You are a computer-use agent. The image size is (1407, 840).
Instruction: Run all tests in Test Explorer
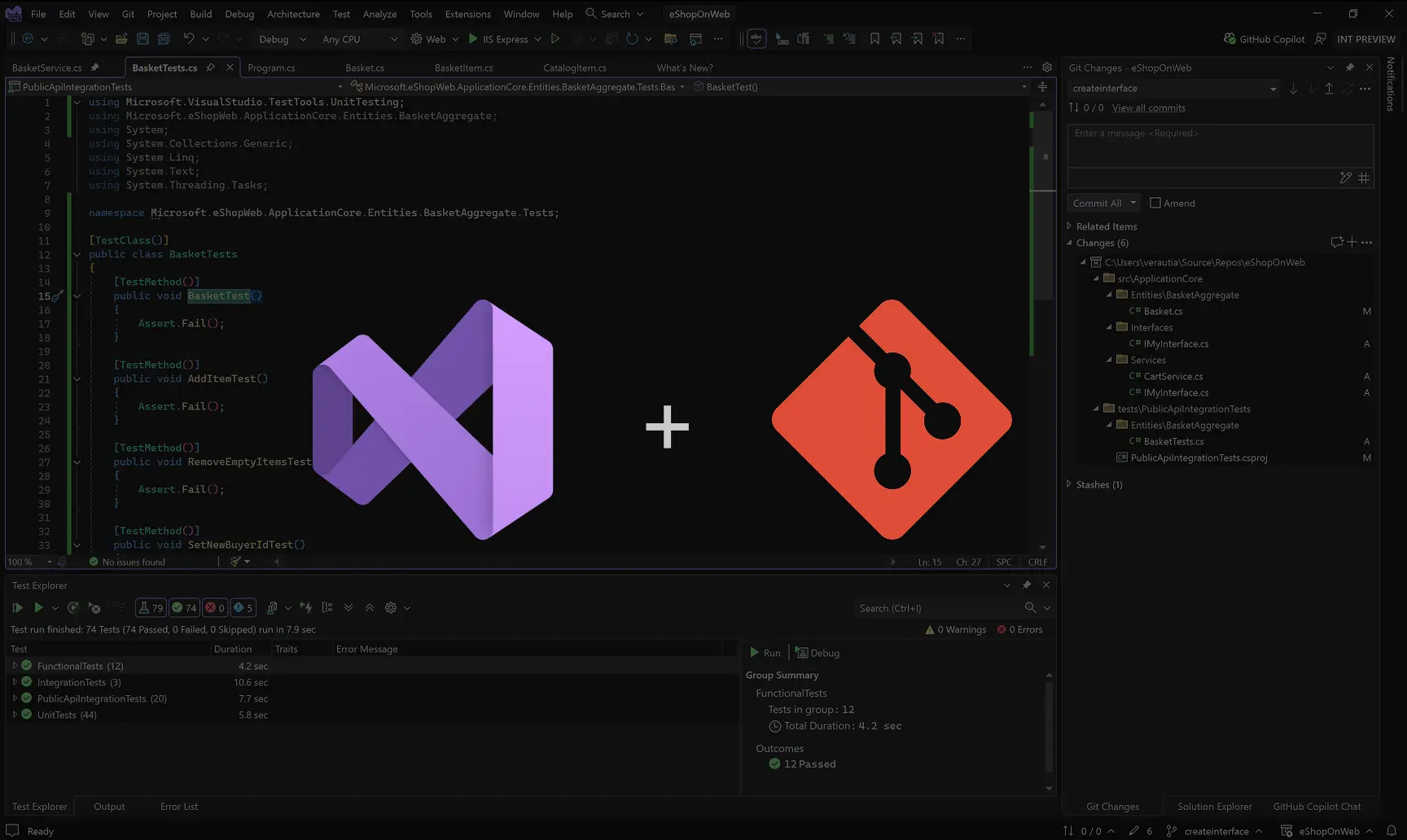click(x=18, y=607)
